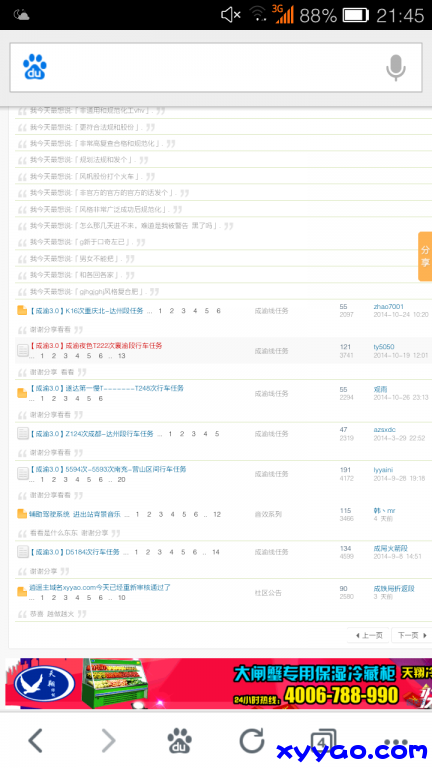This screenshot has height=768, width=432.
Task: Tap the Wi-Fi status bar icon
Action: coord(258,14)
